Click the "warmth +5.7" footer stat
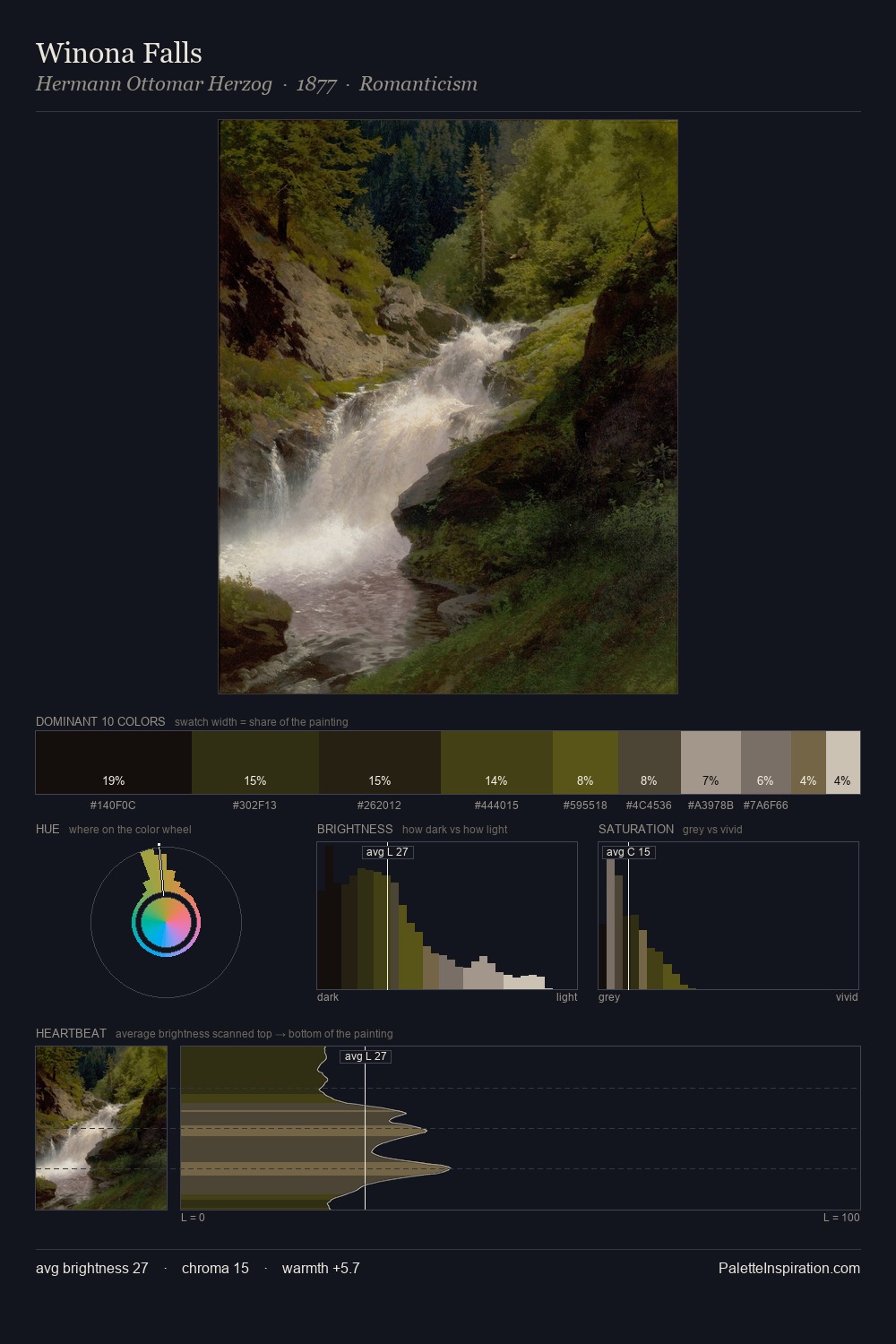 pos(321,1268)
